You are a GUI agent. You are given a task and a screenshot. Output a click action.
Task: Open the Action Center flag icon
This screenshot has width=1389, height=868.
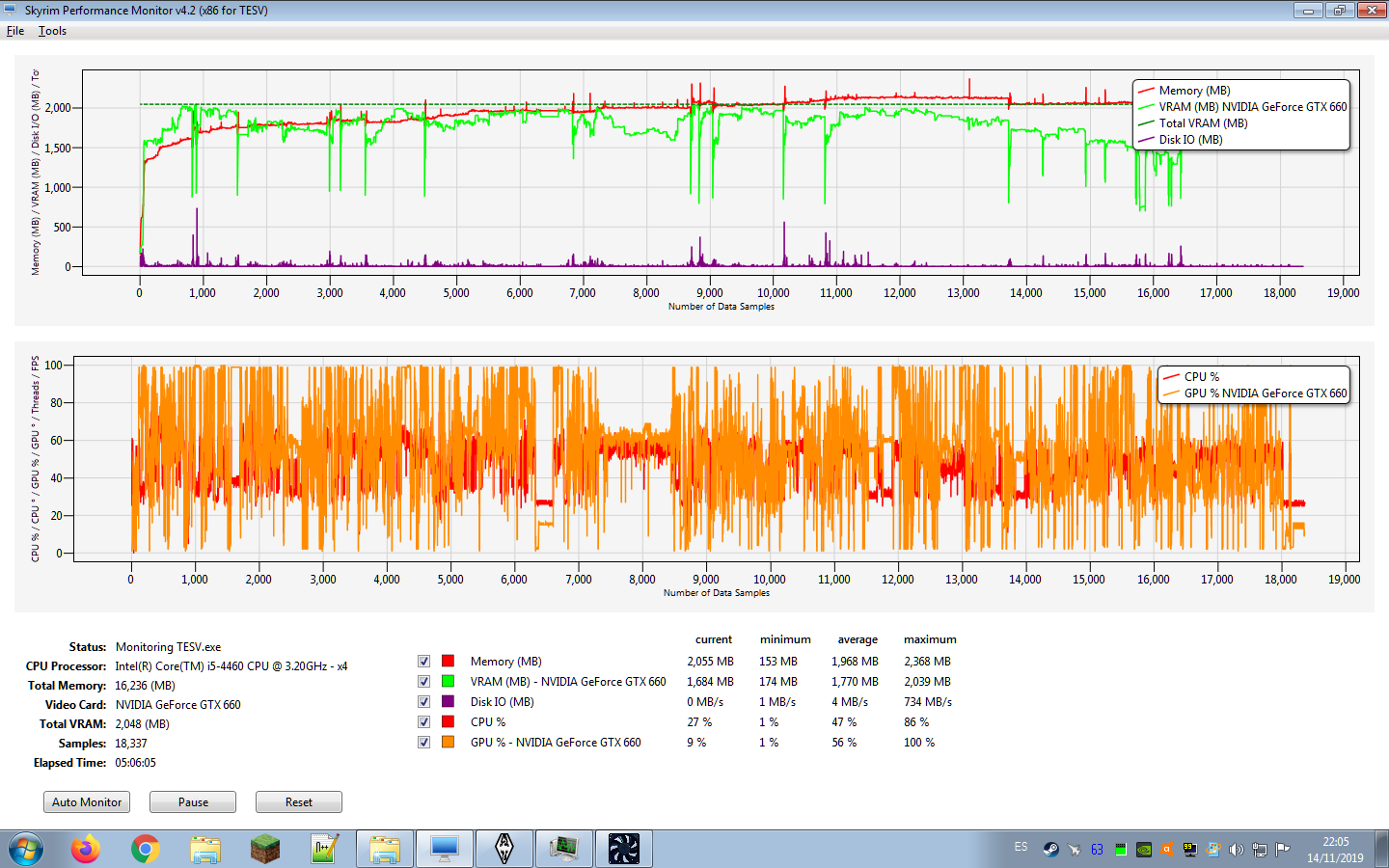(1282, 850)
